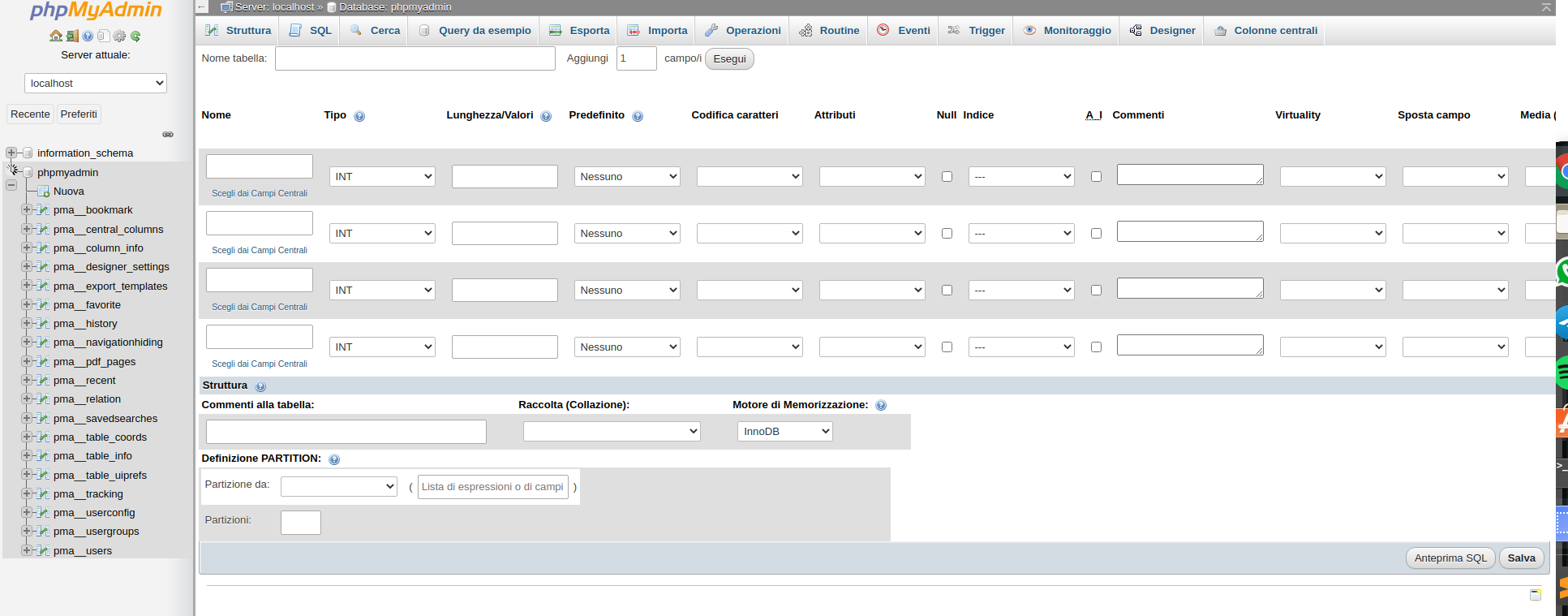Click the help icon next to Struttura heading

[x=260, y=386]
